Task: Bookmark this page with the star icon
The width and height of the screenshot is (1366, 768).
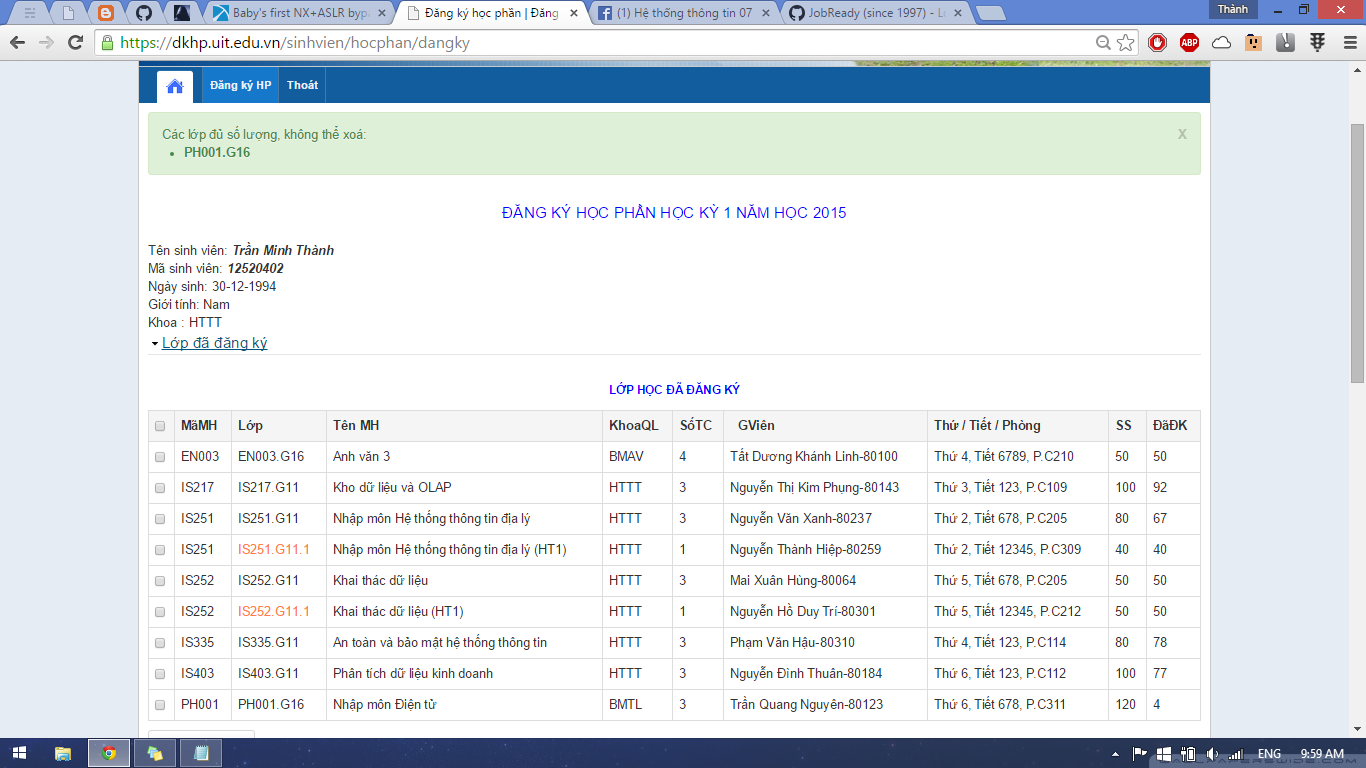Action: coord(1126,42)
